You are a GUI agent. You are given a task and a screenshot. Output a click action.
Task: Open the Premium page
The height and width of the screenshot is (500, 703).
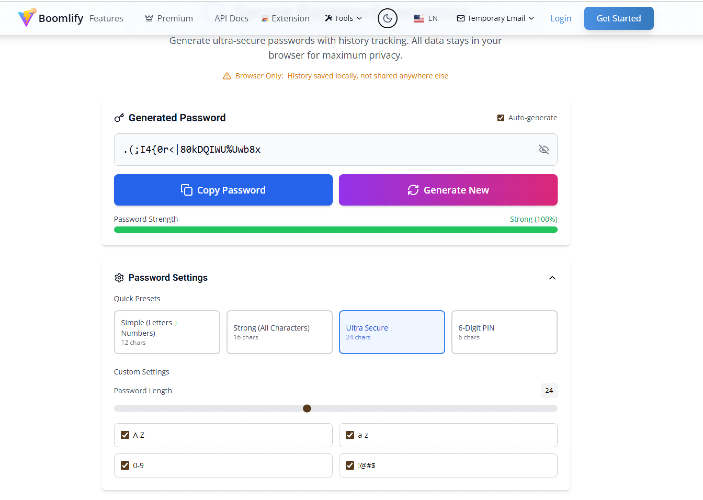169,18
